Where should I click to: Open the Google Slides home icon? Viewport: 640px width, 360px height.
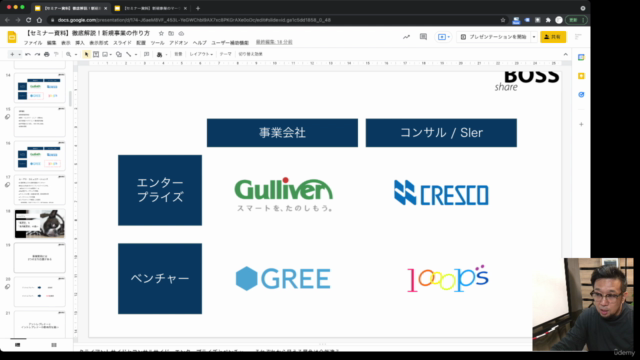[x=12, y=37]
